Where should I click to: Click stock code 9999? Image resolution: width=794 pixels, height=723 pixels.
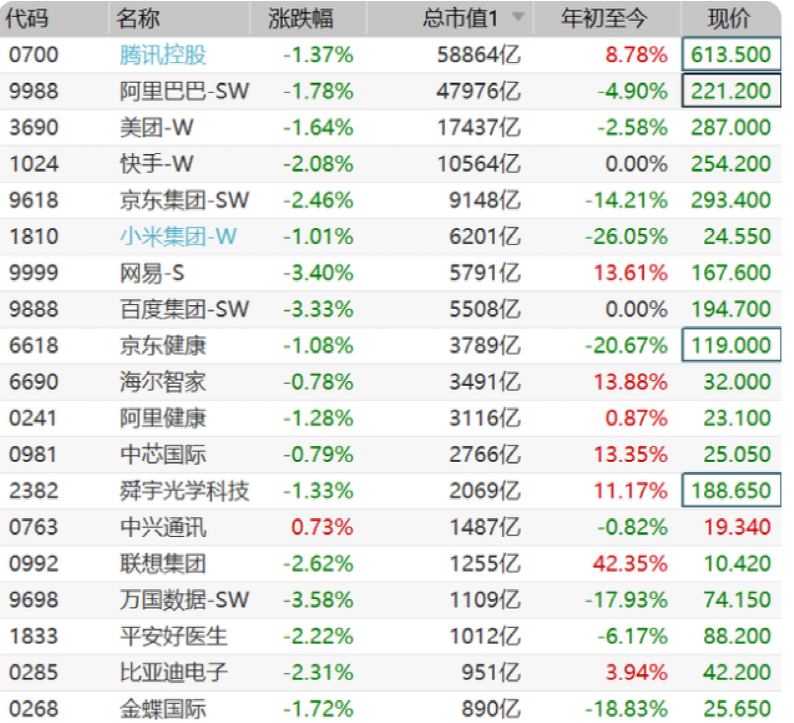point(34,273)
